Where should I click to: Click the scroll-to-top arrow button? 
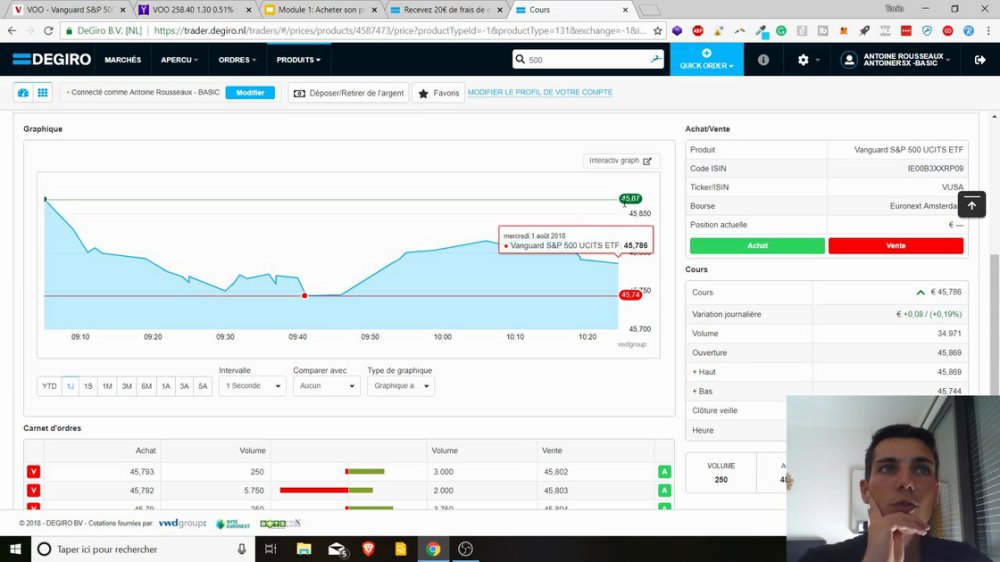point(971,205)
